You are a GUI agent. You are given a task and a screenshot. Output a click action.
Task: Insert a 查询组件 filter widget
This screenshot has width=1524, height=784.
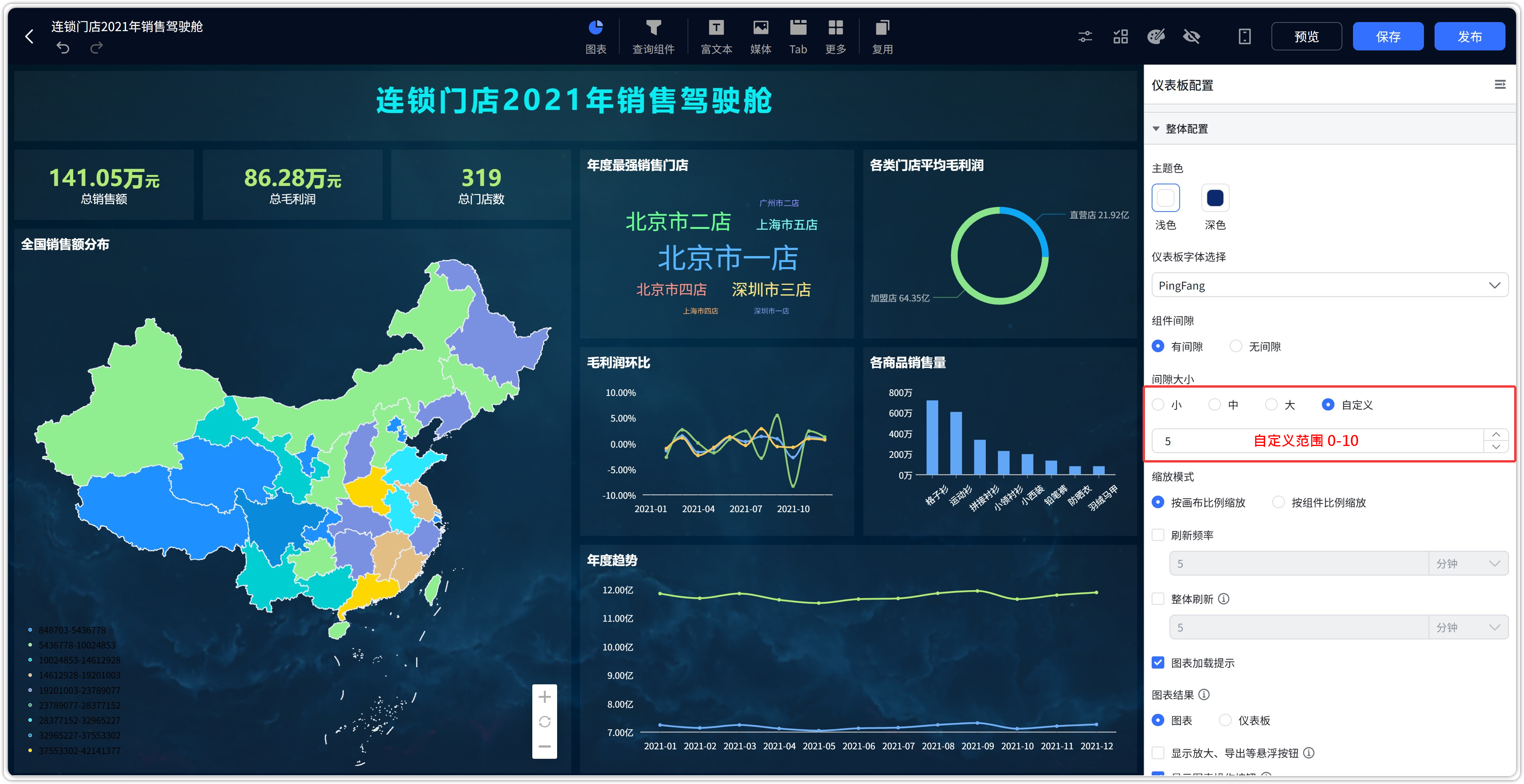click(653, 37)
